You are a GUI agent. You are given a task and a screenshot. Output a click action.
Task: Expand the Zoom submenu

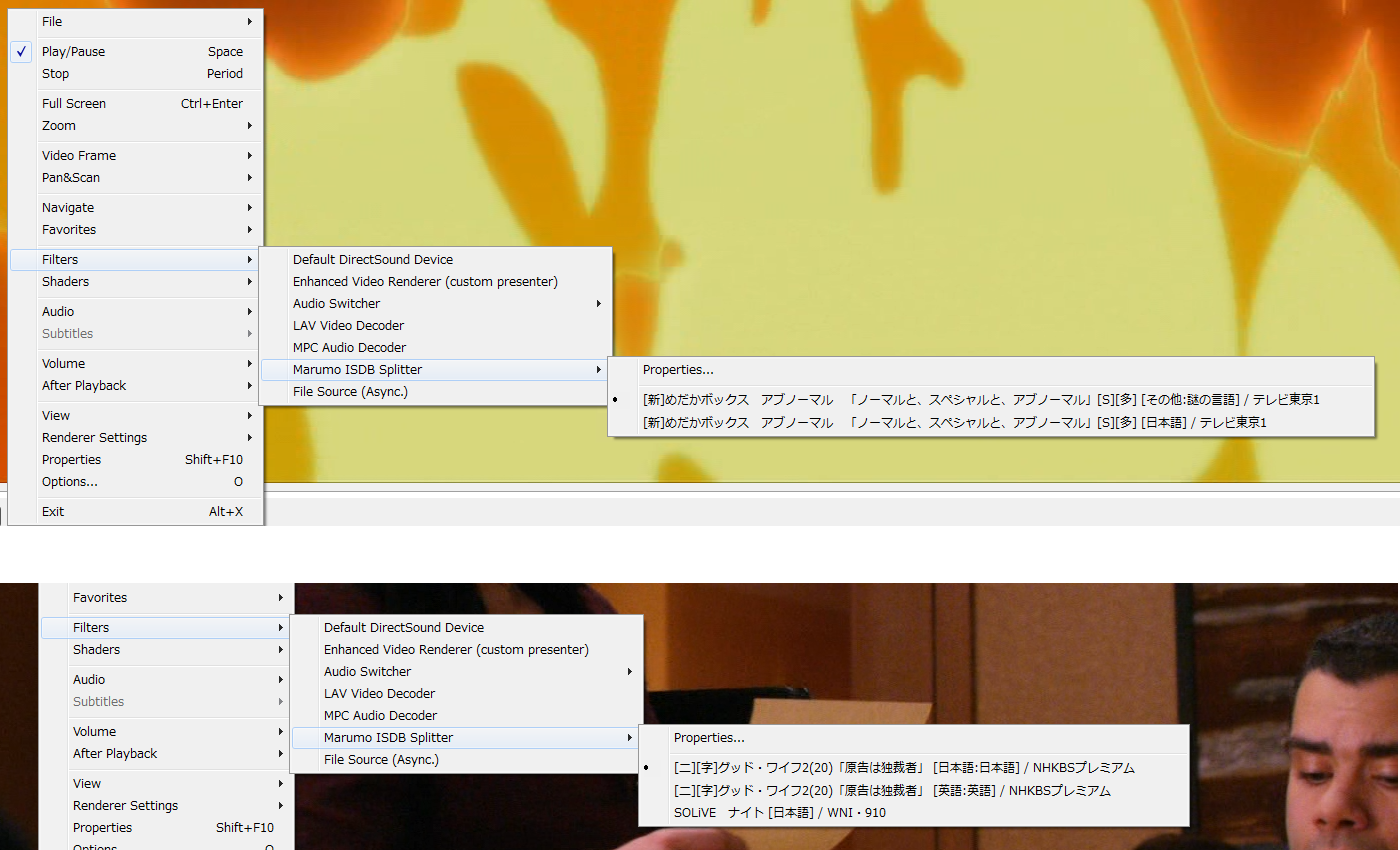click(x=59, y=126)
